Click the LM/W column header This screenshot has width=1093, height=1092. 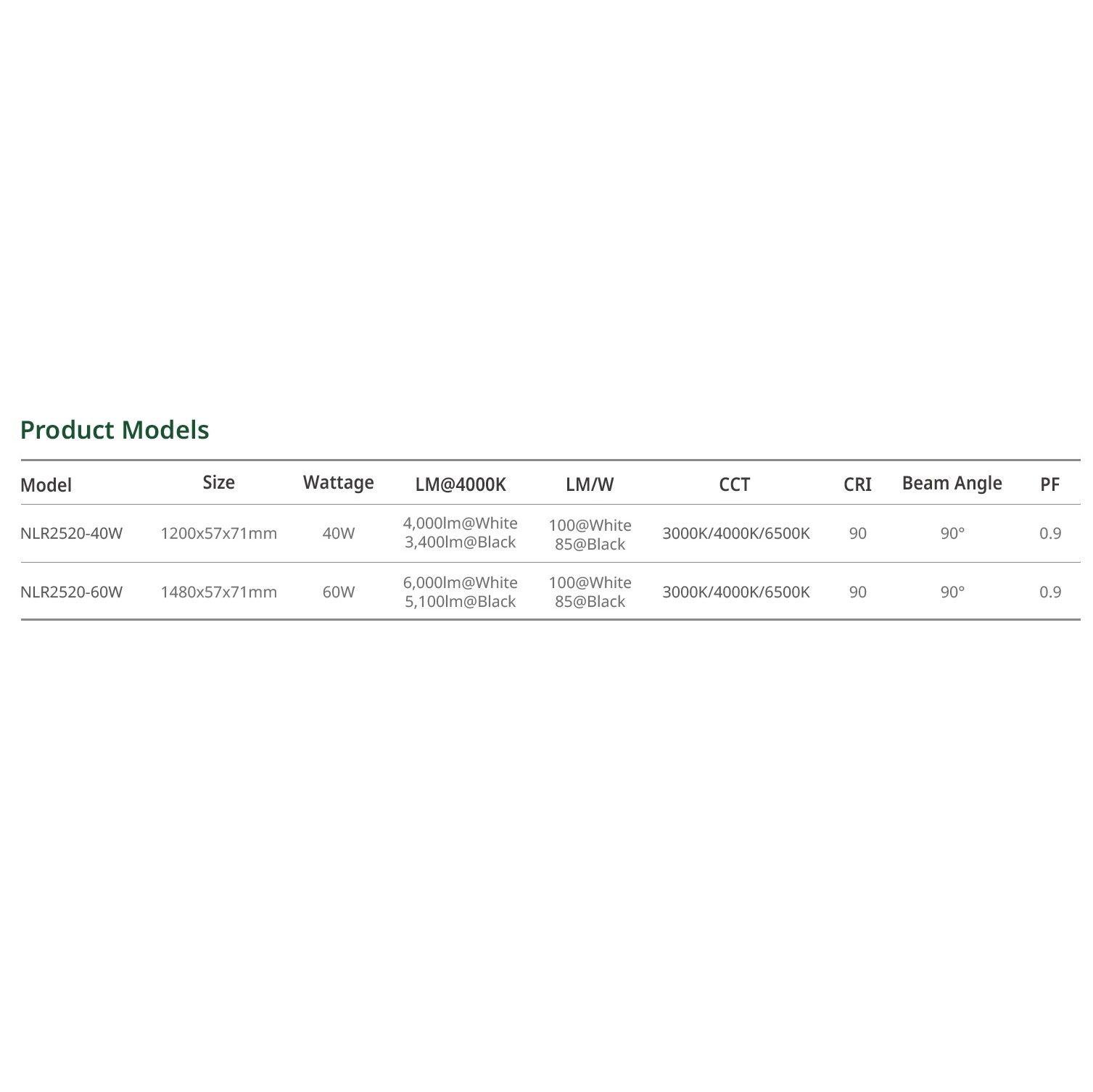pyautogui.click(x=590, y=485)
